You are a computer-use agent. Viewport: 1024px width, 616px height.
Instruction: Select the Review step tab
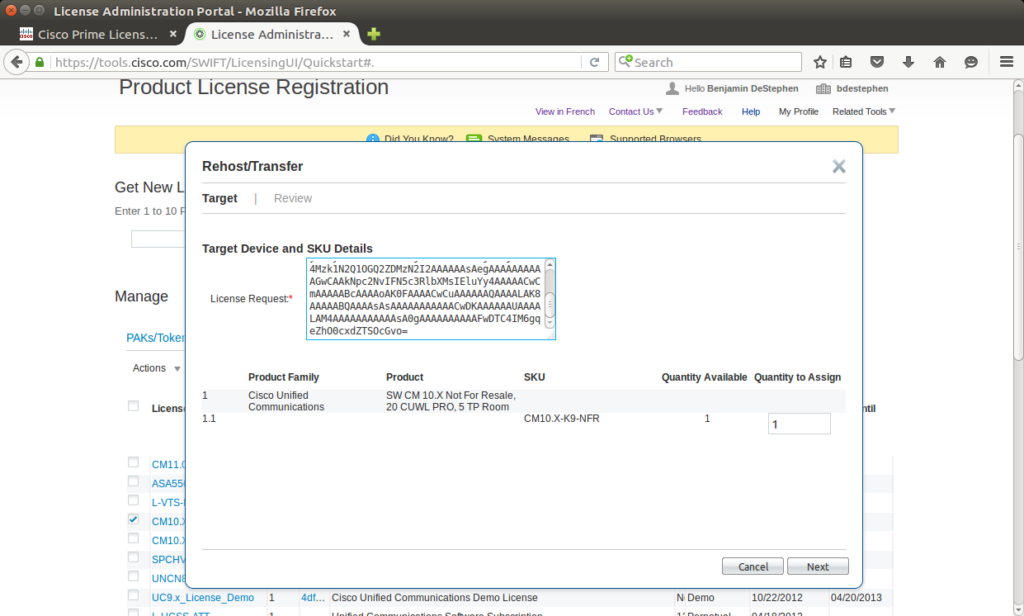(x=293, y=199)
